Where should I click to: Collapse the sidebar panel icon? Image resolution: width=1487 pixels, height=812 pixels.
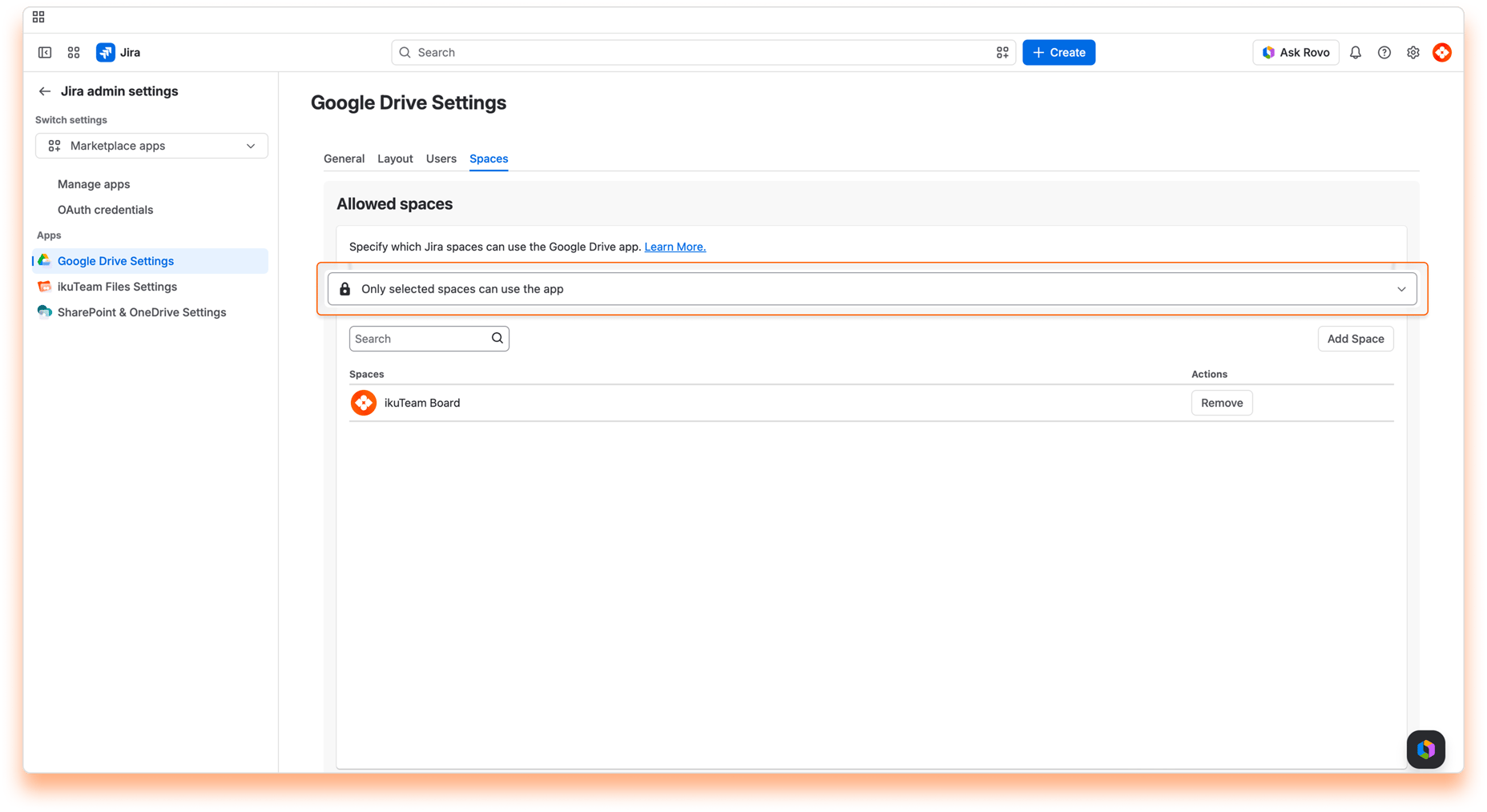(x=45, y=53)
